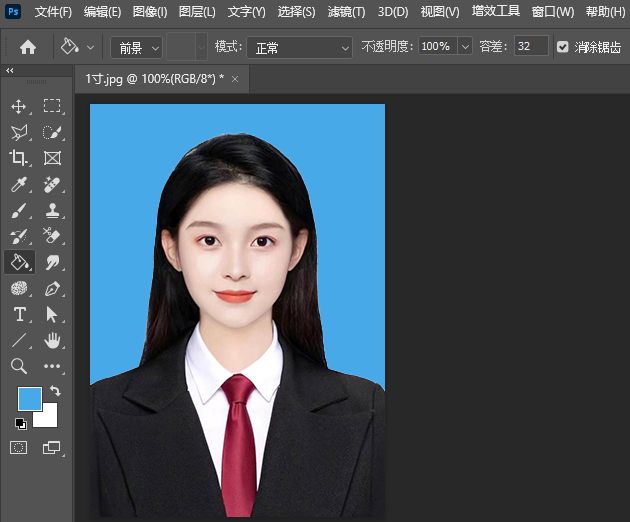
Task: Open the 滤镜(T) menu
Action: [346, 12]
